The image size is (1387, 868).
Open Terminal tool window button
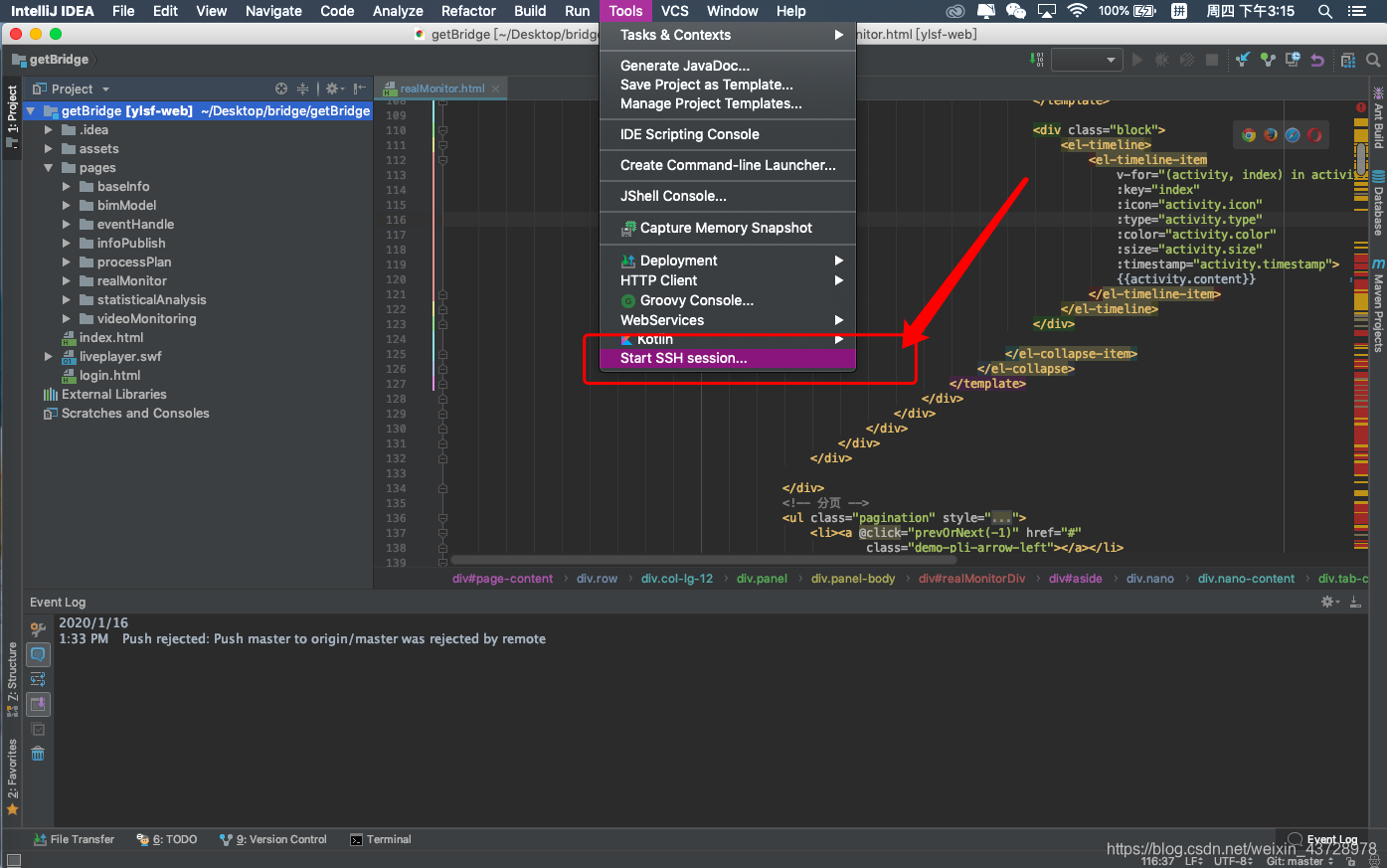(381, 839)
